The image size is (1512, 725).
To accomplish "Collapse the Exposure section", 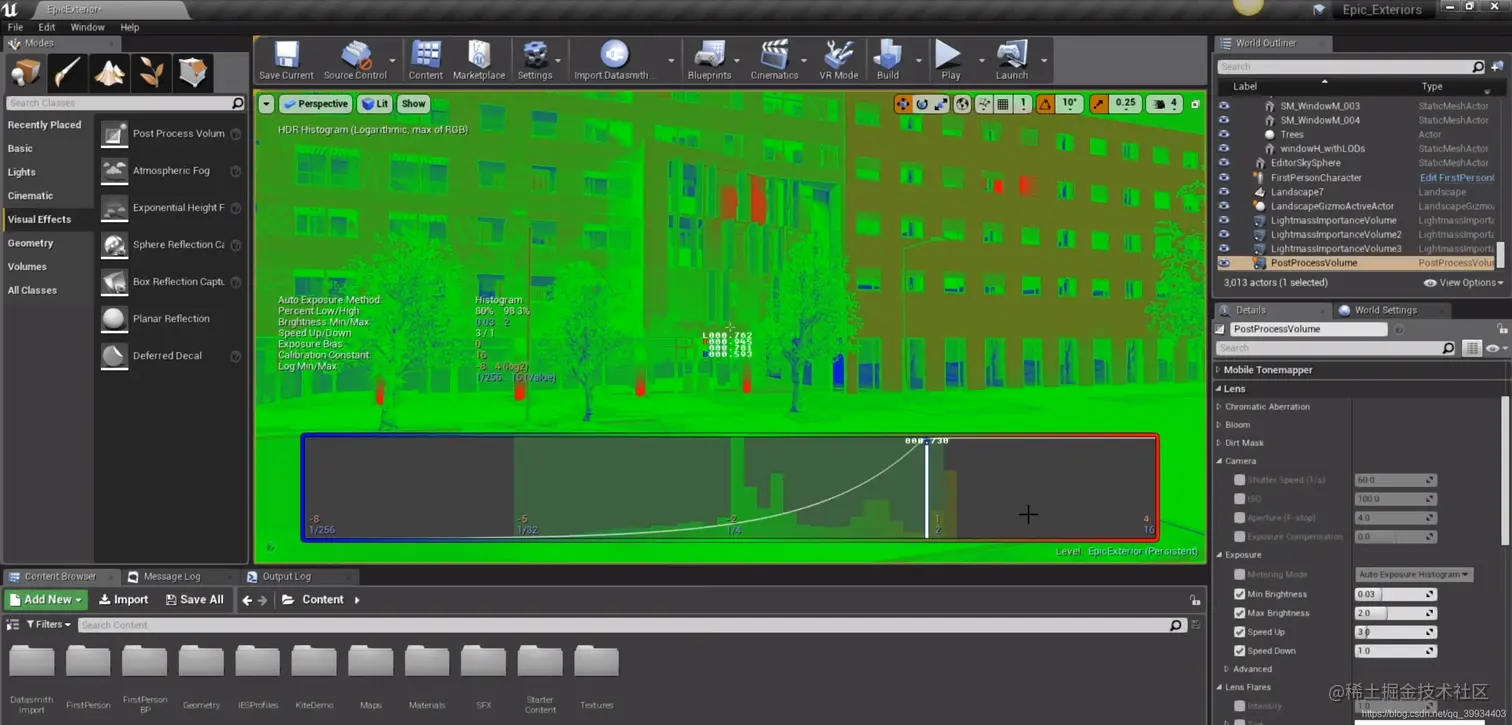I will coord(1219,555).
